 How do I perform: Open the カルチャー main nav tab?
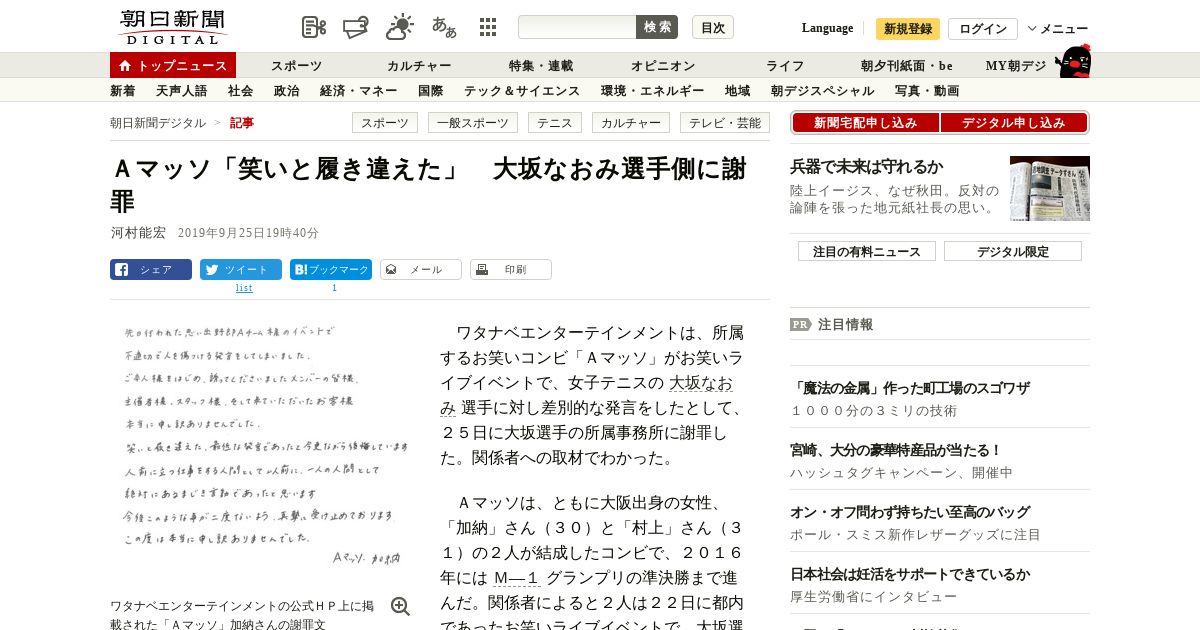[x=419, y=65]
